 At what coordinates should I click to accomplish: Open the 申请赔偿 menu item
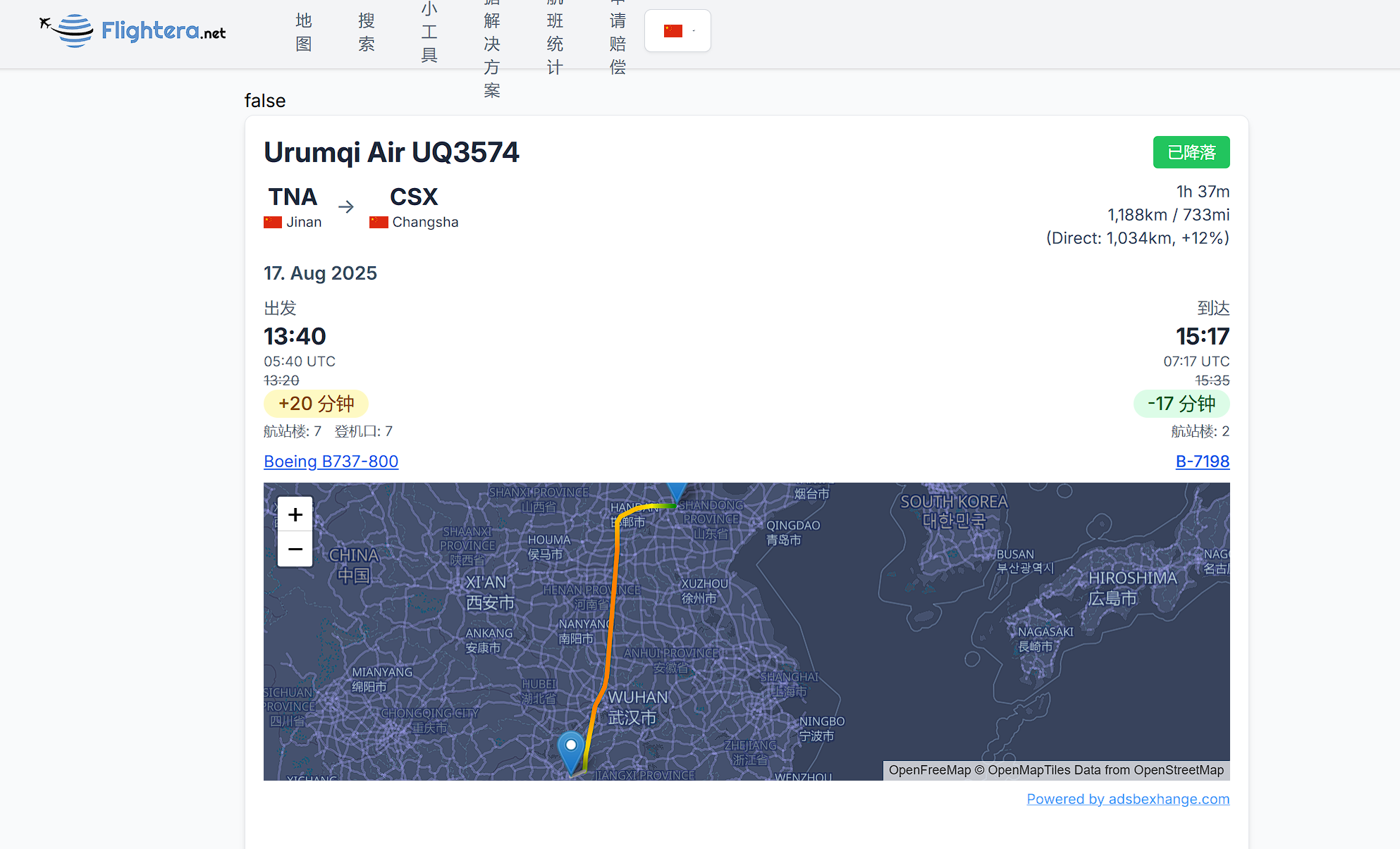pos(618,42)
